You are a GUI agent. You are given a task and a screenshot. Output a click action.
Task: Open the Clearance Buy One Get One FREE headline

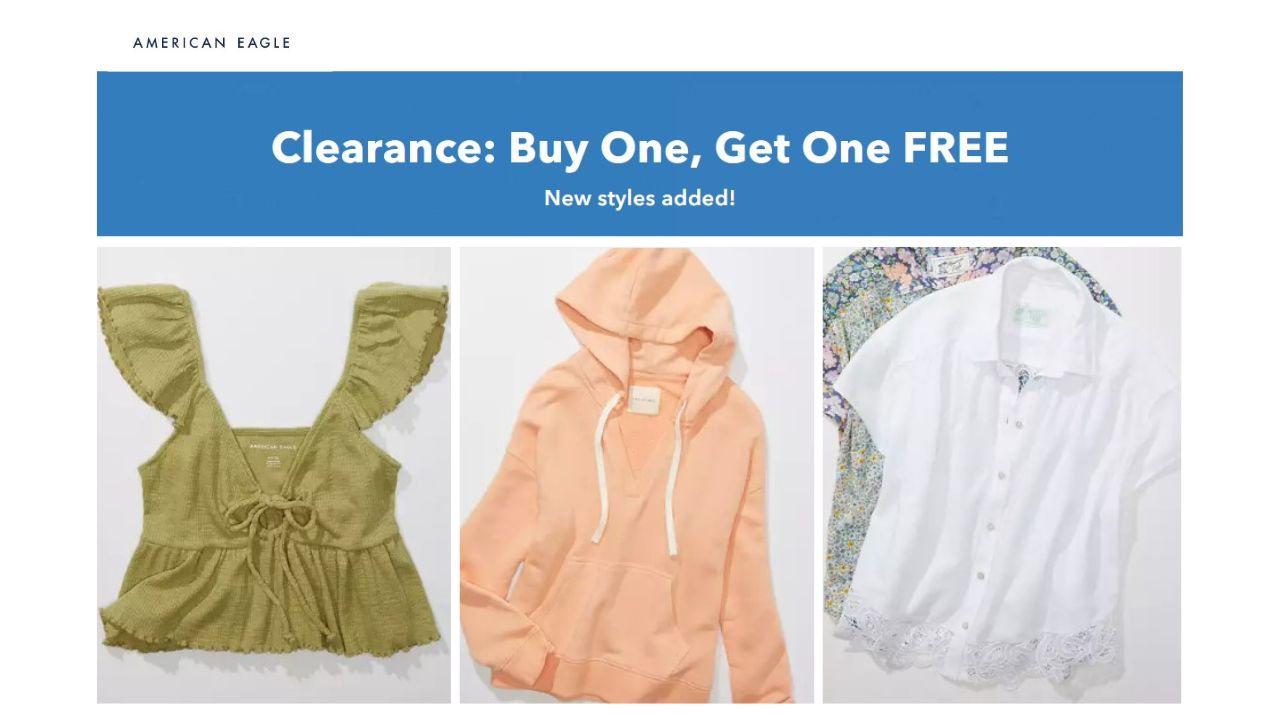click(640, 148)
